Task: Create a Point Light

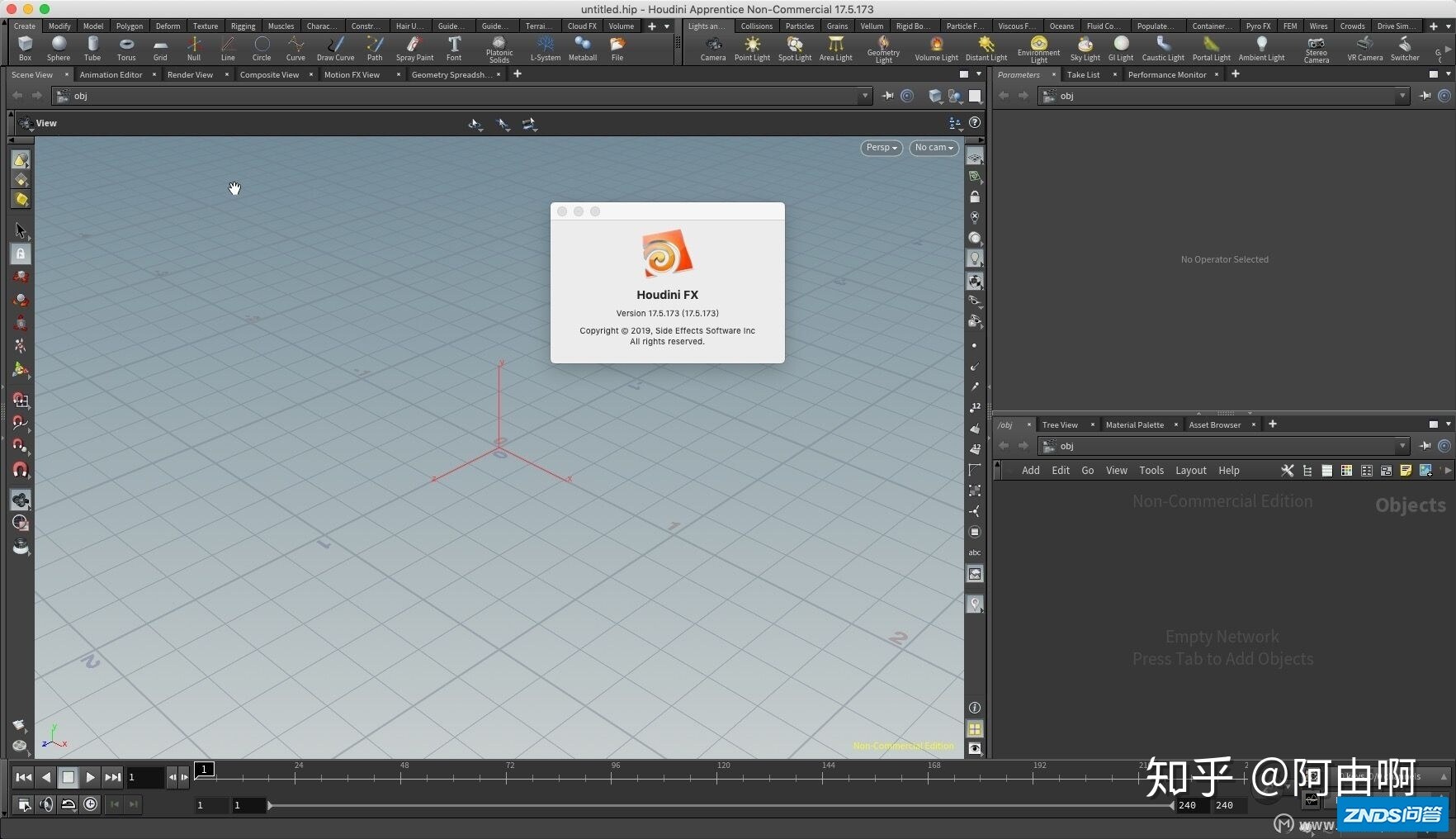Action: [x=752, y=48]
